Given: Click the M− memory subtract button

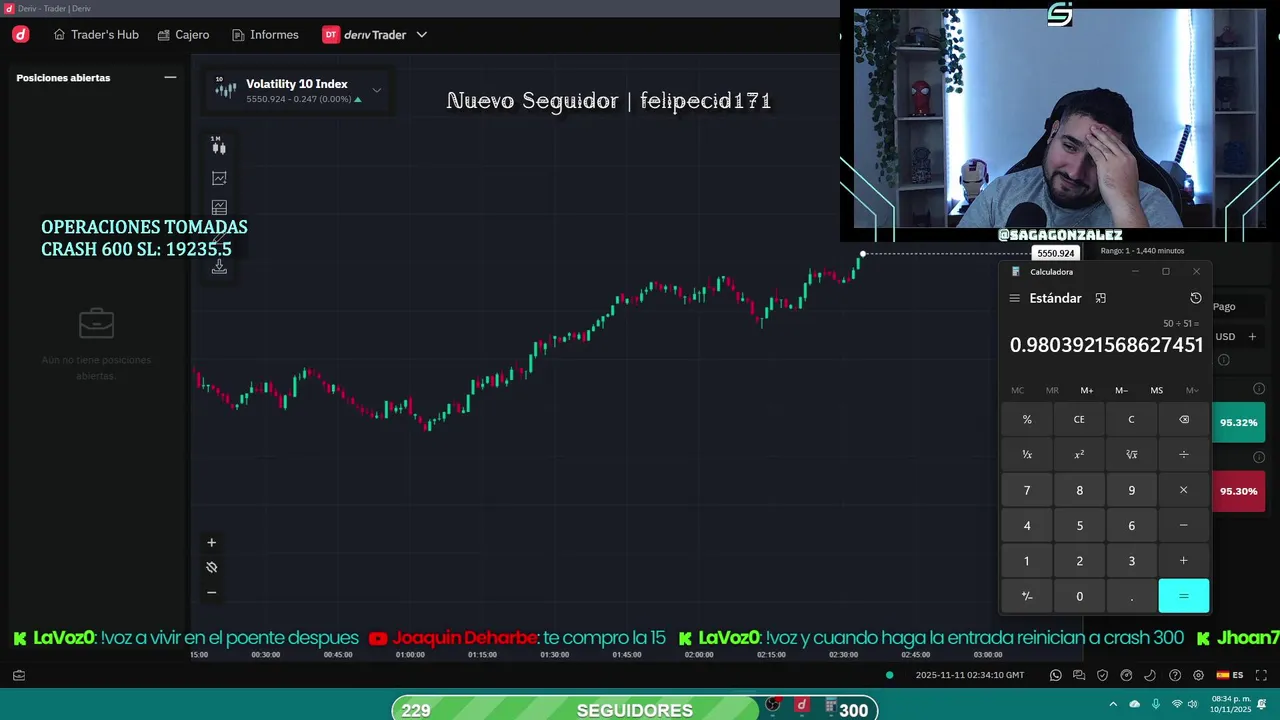Looking at the screenshot, I should pyautogui.click(x=1121, y=390).
